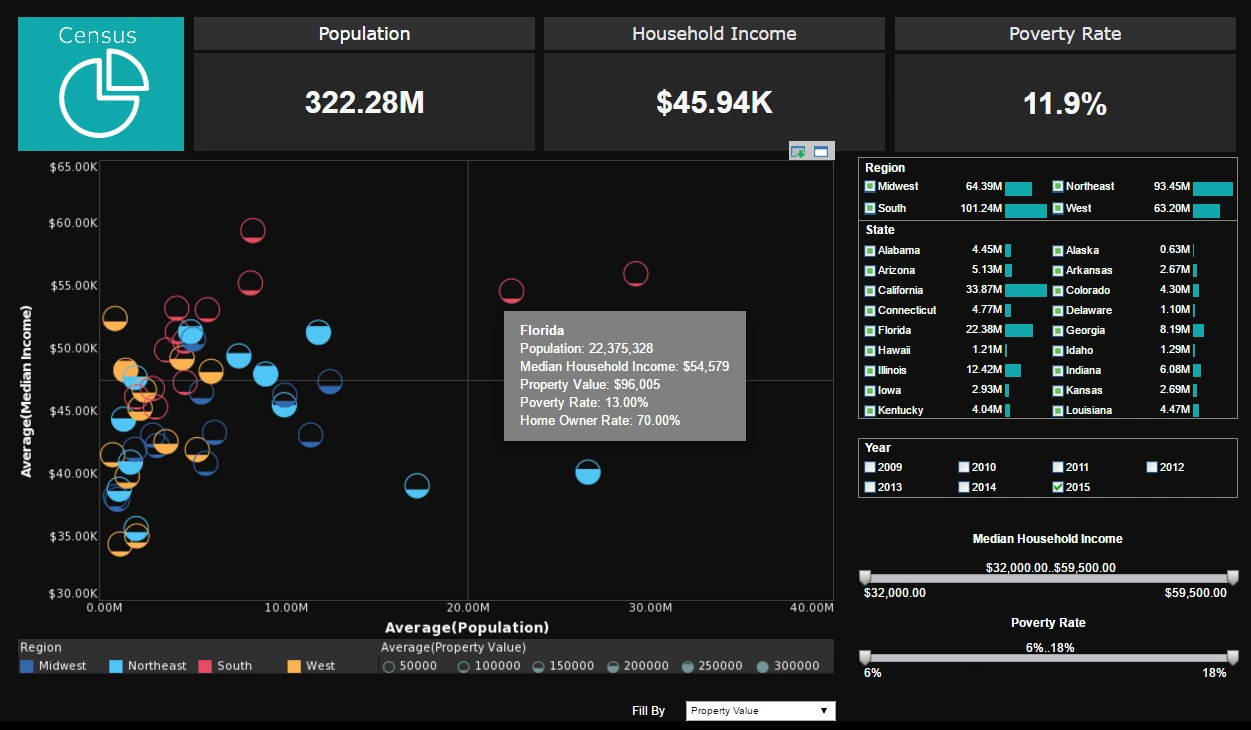Click the open-in-window icon above the scatter plot
The image size is (1251, 730).
point(820,150)
